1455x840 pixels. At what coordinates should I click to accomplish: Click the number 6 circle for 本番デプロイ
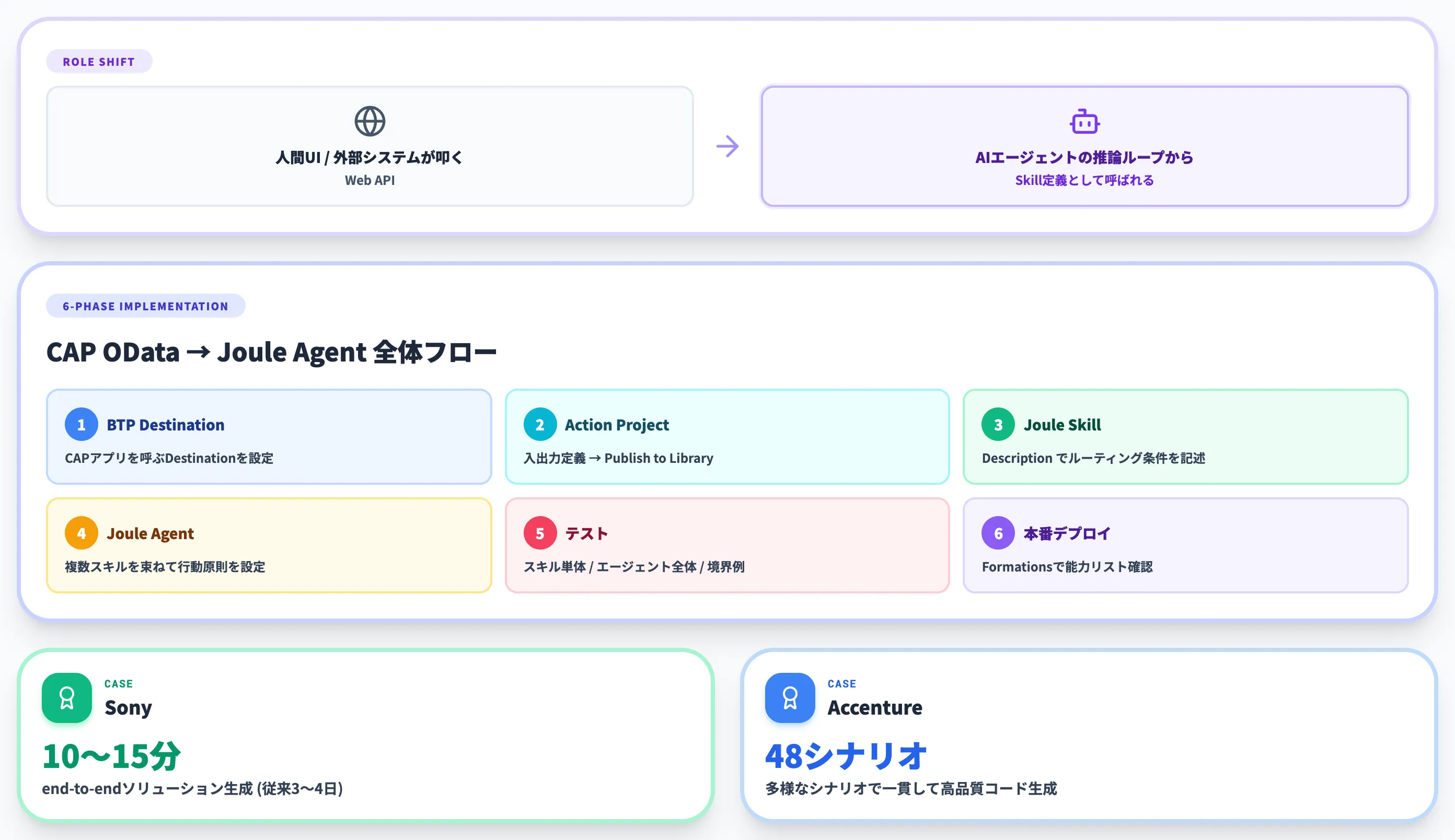(x=998, y=533)
